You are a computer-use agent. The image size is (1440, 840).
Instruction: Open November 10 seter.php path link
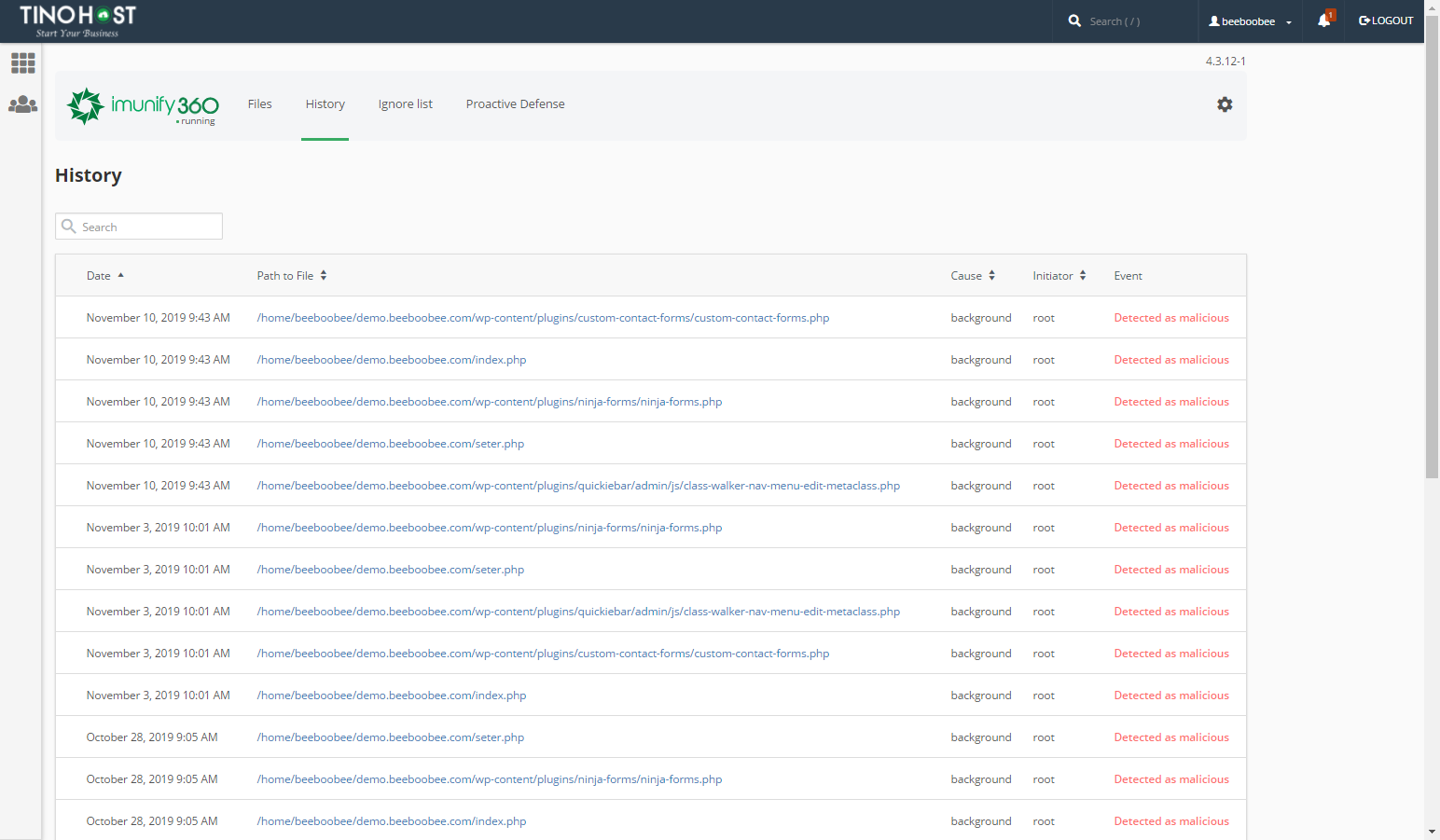pyautogui.click(x=391, y=444)
